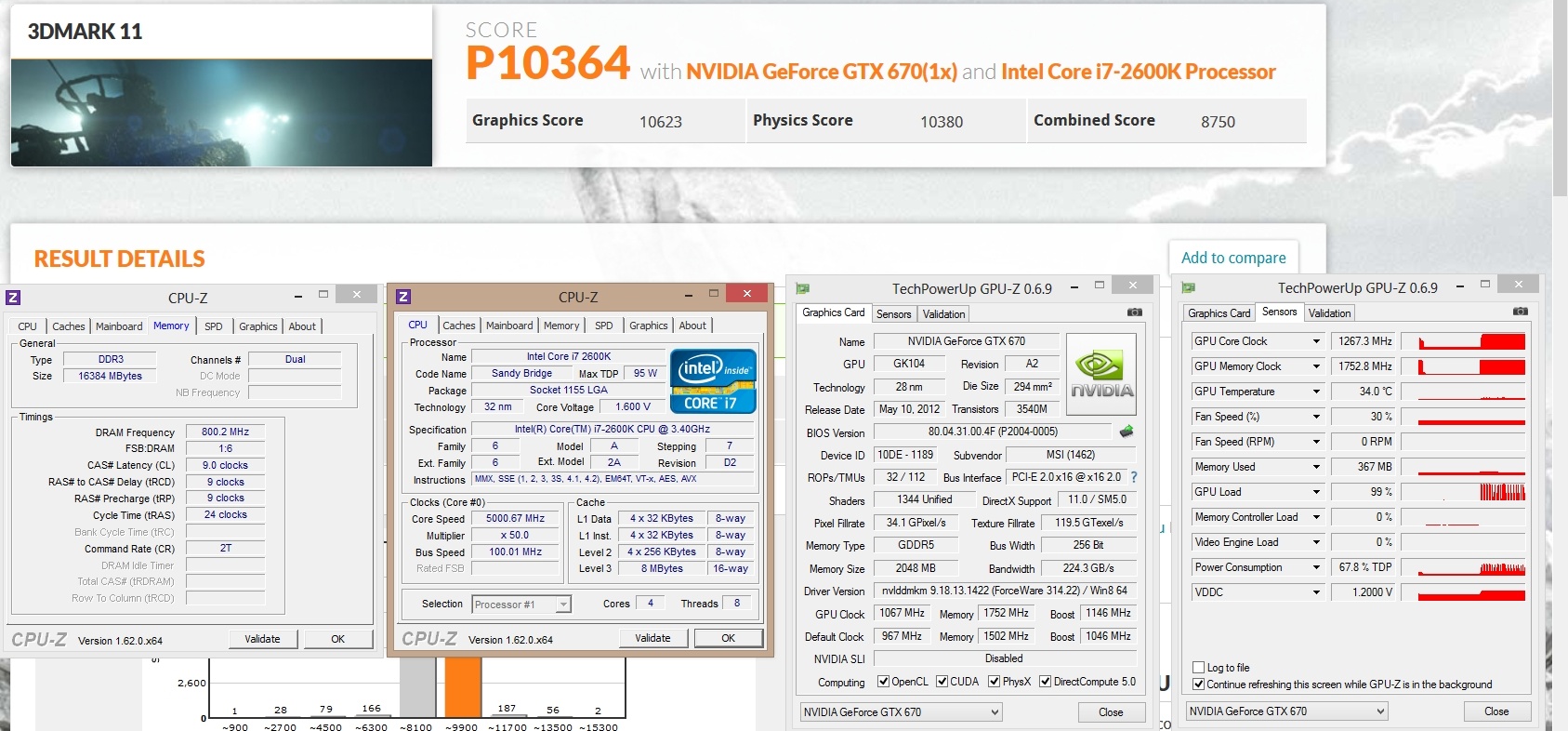
Task: Click the save BIOS chip icon beside BIOS Version
Action: (x=1127, y=432)
